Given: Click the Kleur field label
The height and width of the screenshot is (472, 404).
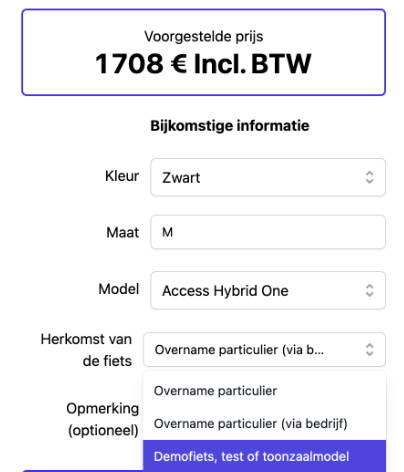Looking at the screenshot, I should (x=122, y=176).
